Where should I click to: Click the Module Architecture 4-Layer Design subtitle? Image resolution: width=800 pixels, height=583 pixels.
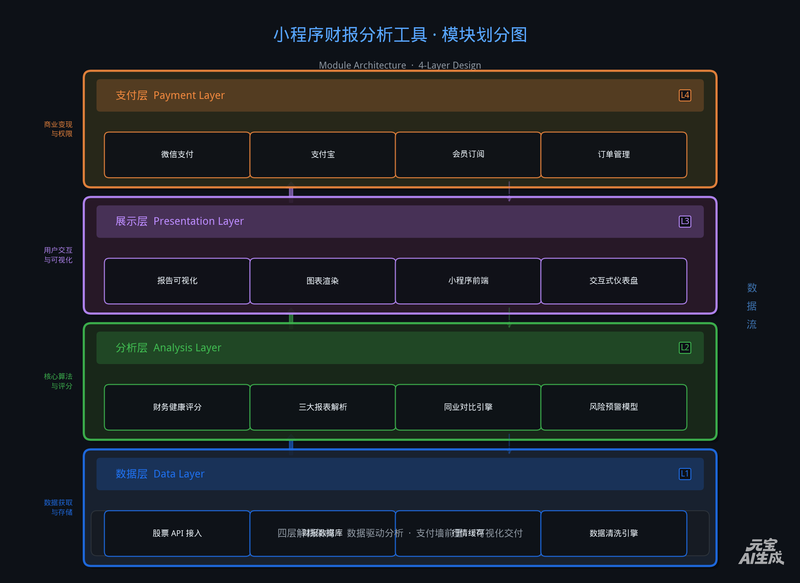pyautogui.click(x=400, y=65)
